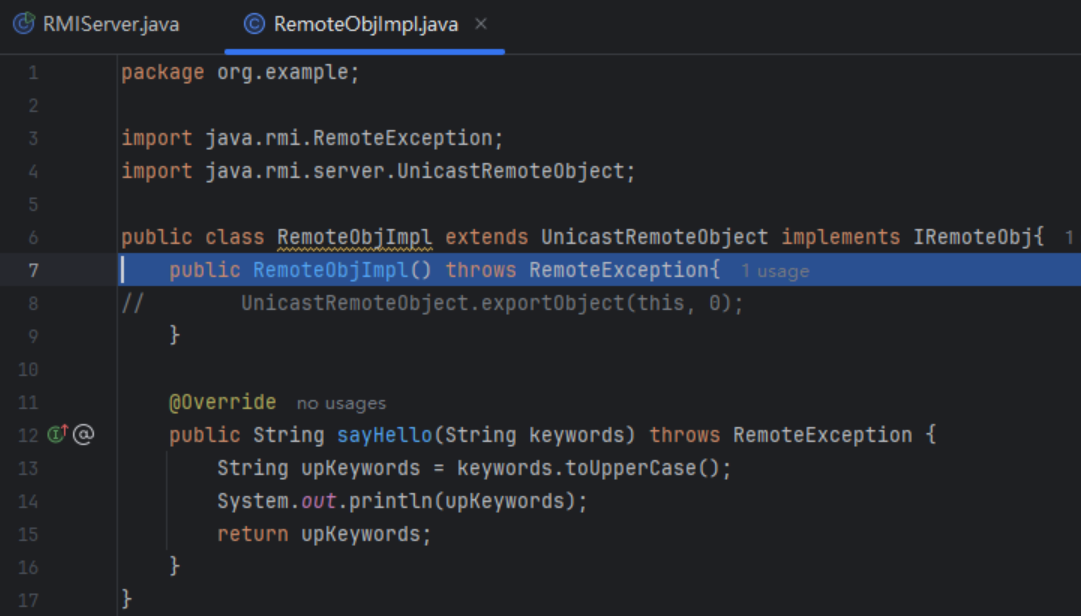Click the RemoteObjImpl class name in the declaration
1081x616 pixels.
(x=354, y=237)
